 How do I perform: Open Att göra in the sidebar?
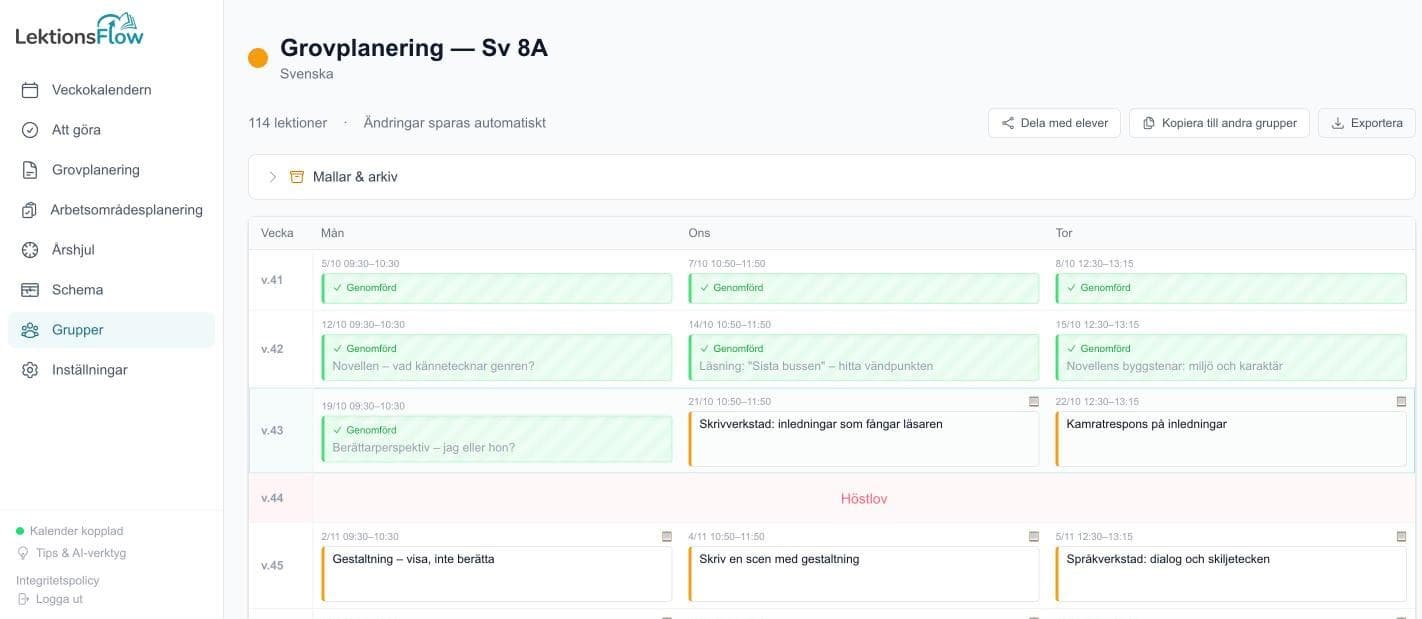point(111,130)
